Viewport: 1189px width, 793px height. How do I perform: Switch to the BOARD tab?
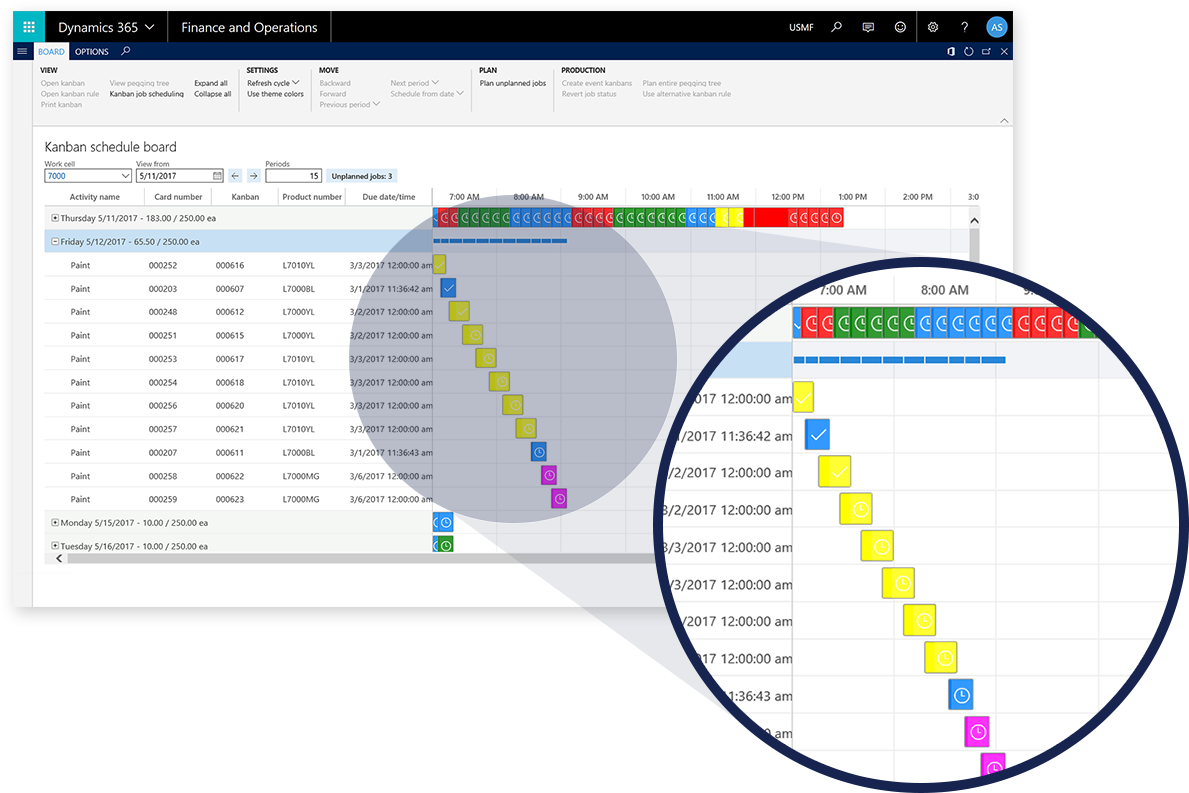[52, 52]
